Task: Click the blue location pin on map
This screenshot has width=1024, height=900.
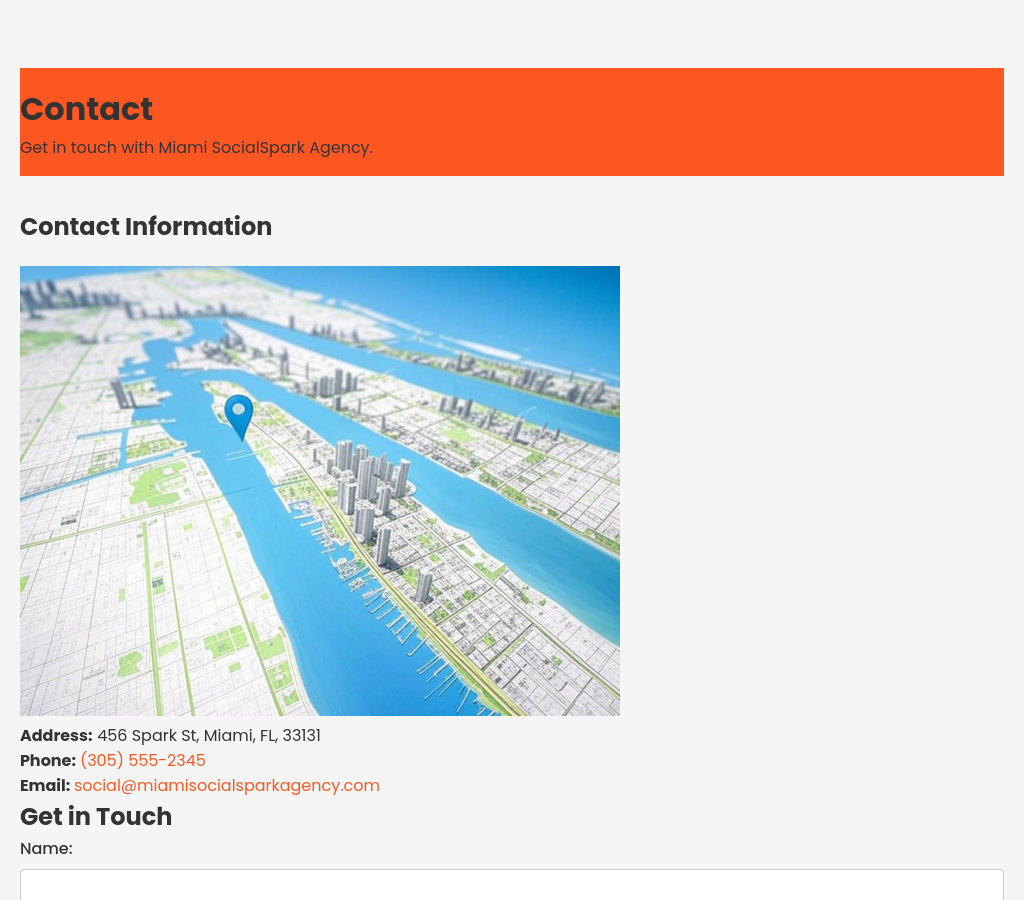Action: [x=239, y=413]
